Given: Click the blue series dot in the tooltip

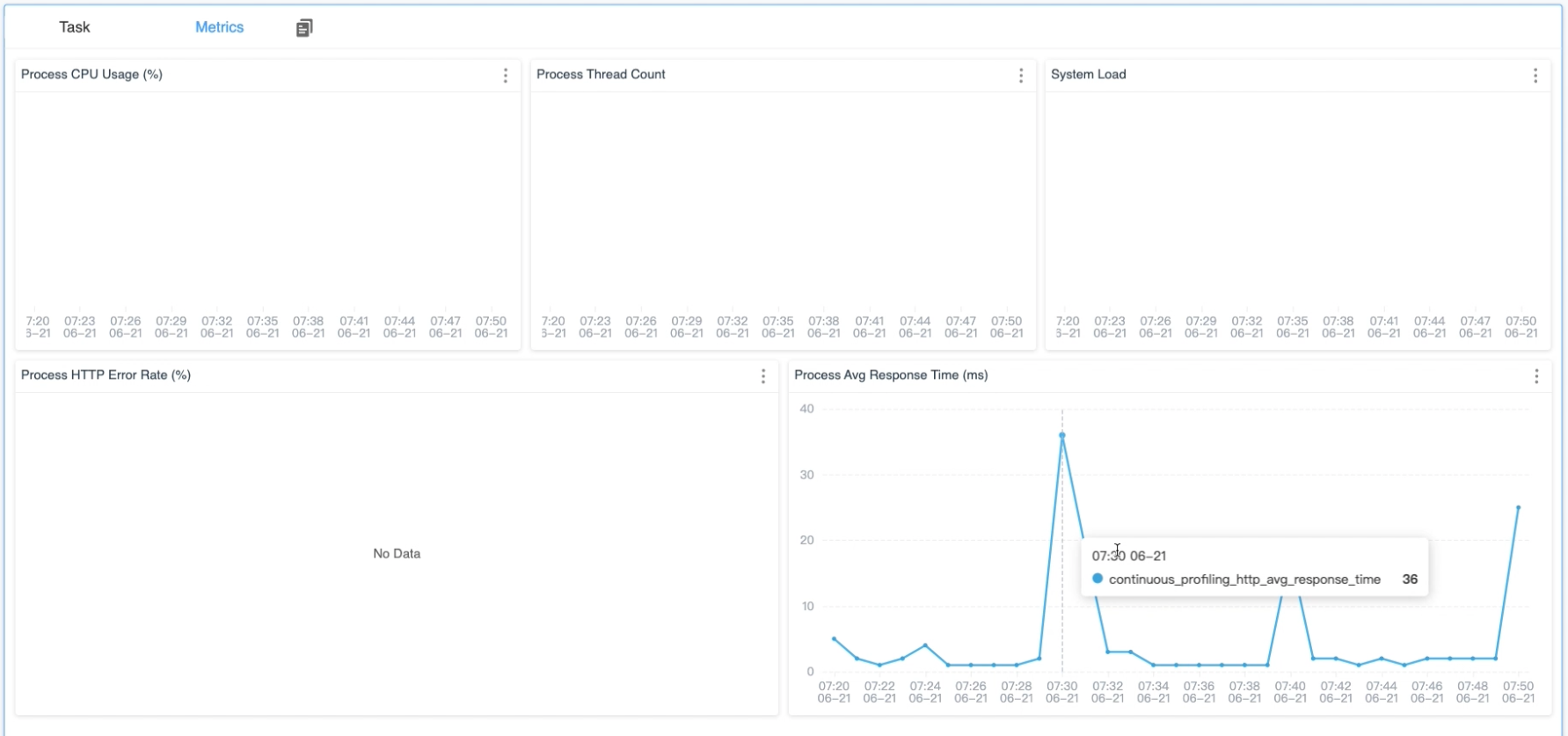Looking at the screenshot, I should coord(1098,579).
